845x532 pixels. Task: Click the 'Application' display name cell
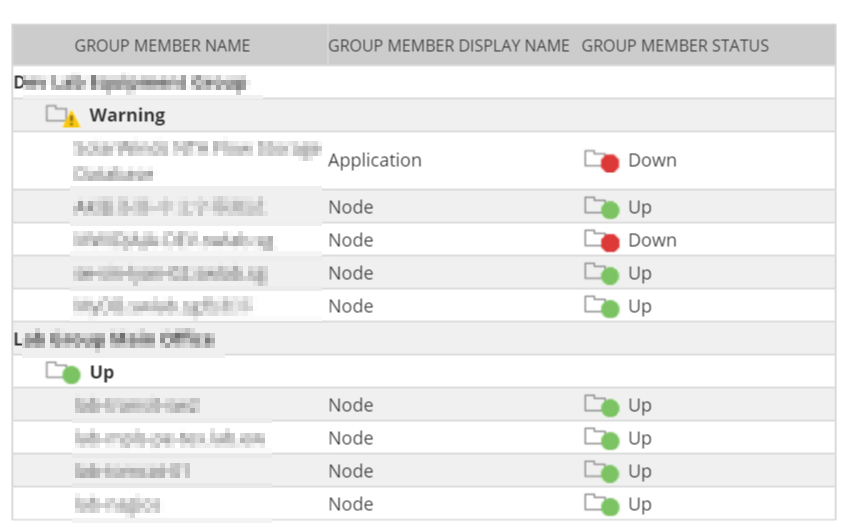375,161
